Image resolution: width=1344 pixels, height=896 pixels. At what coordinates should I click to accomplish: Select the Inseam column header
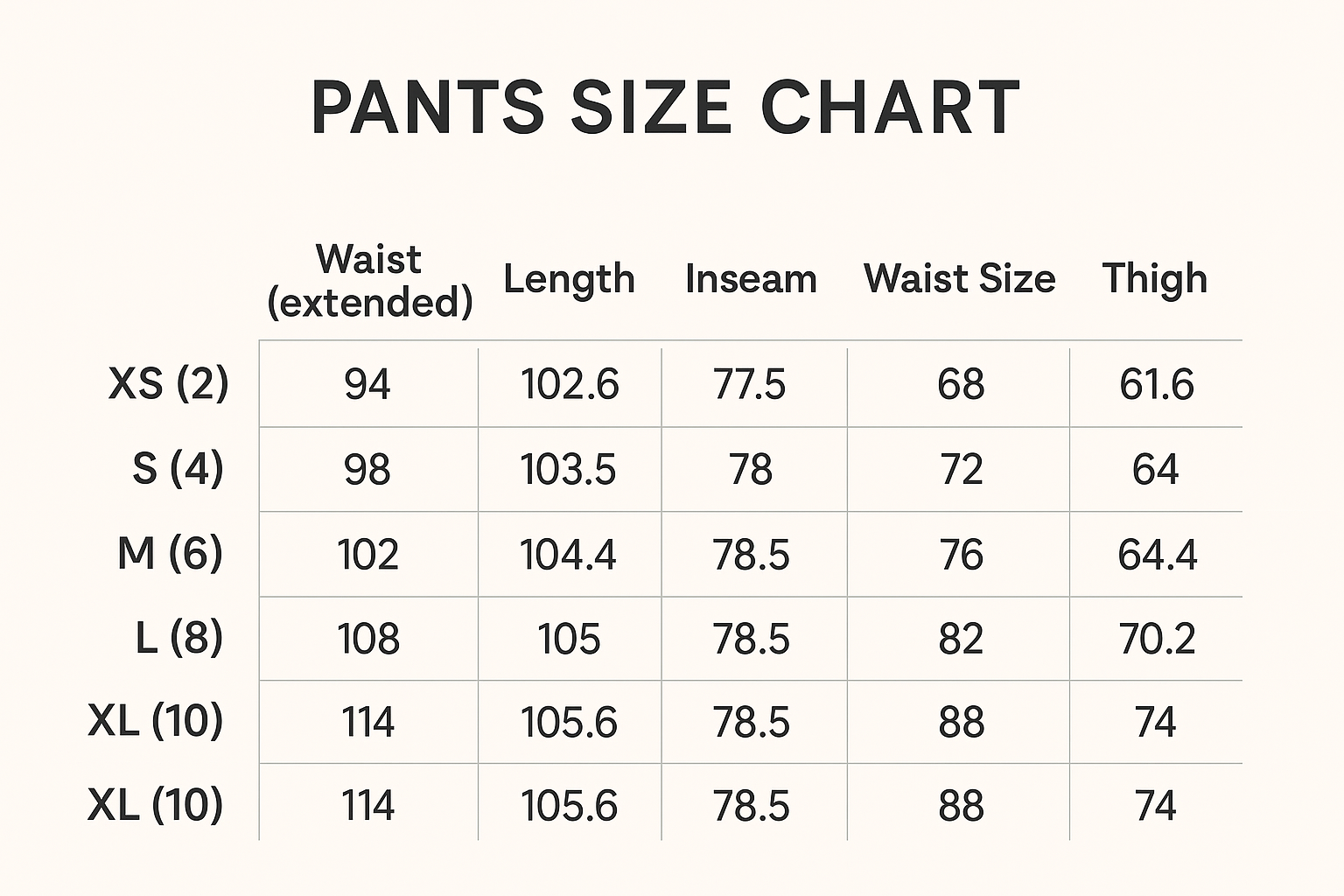coord(751,279)
